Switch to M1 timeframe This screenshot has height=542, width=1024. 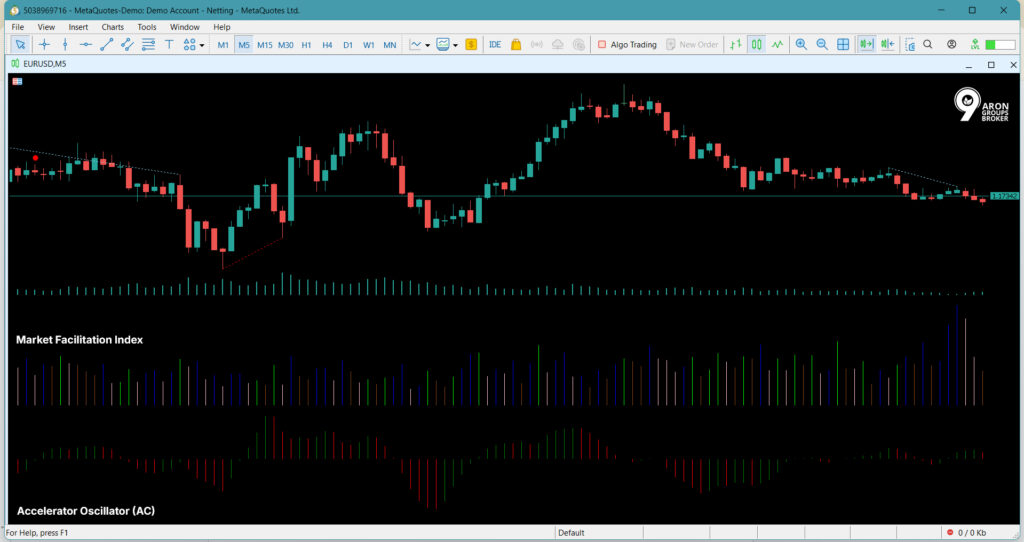pos(223,45)
